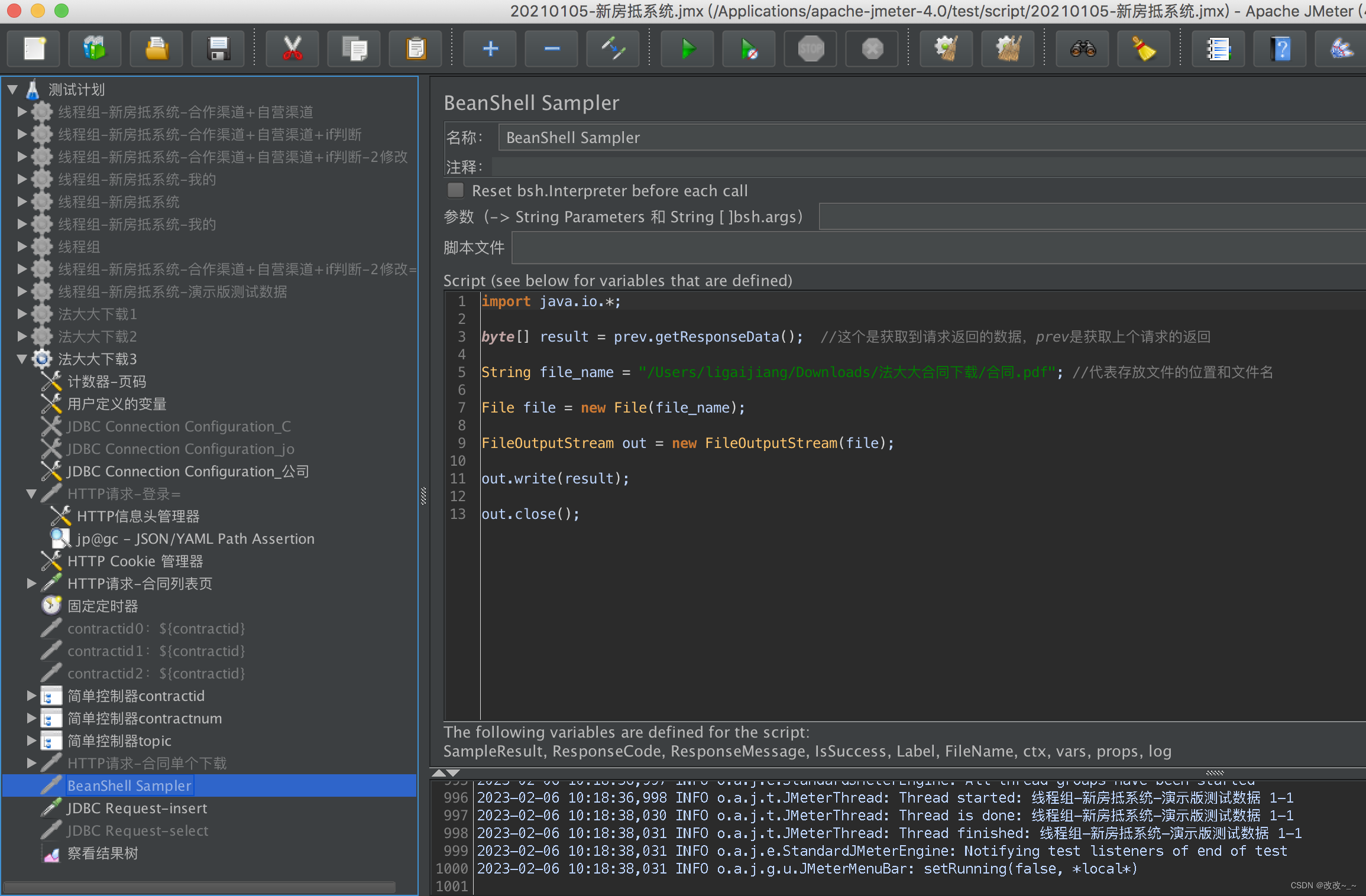Select the 计数器-页码 tree item
The image size is (1366, 896).
coord(106,381)
